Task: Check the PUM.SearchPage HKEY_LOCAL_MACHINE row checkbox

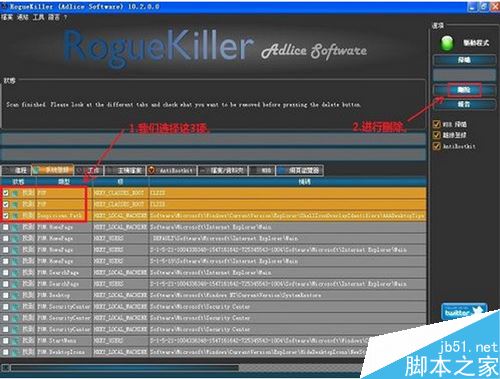Action: click(x=5, y=273)
